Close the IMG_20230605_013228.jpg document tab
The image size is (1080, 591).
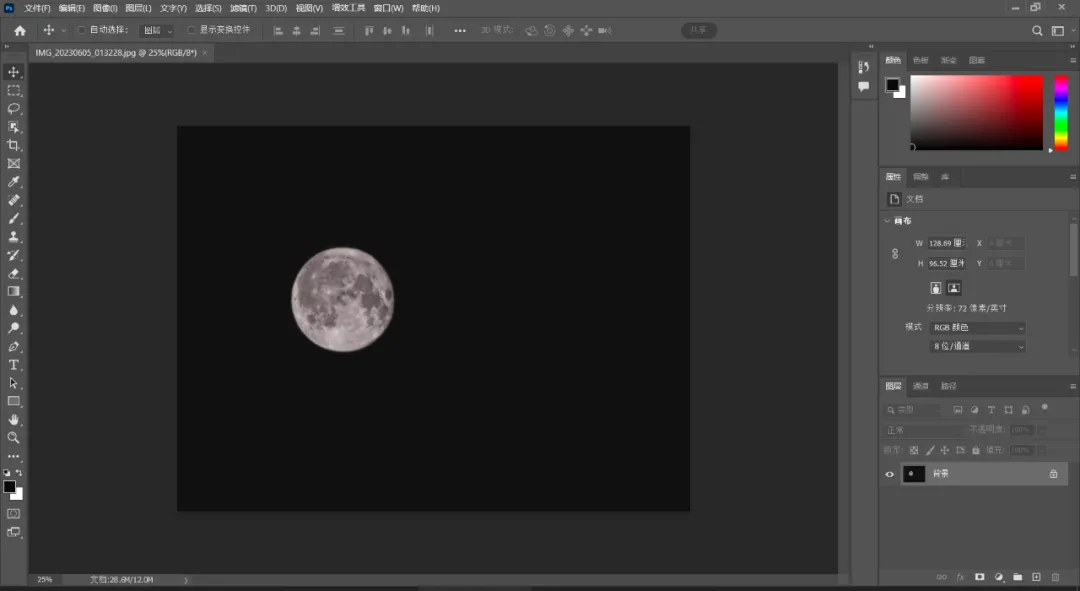click(205, 53)
